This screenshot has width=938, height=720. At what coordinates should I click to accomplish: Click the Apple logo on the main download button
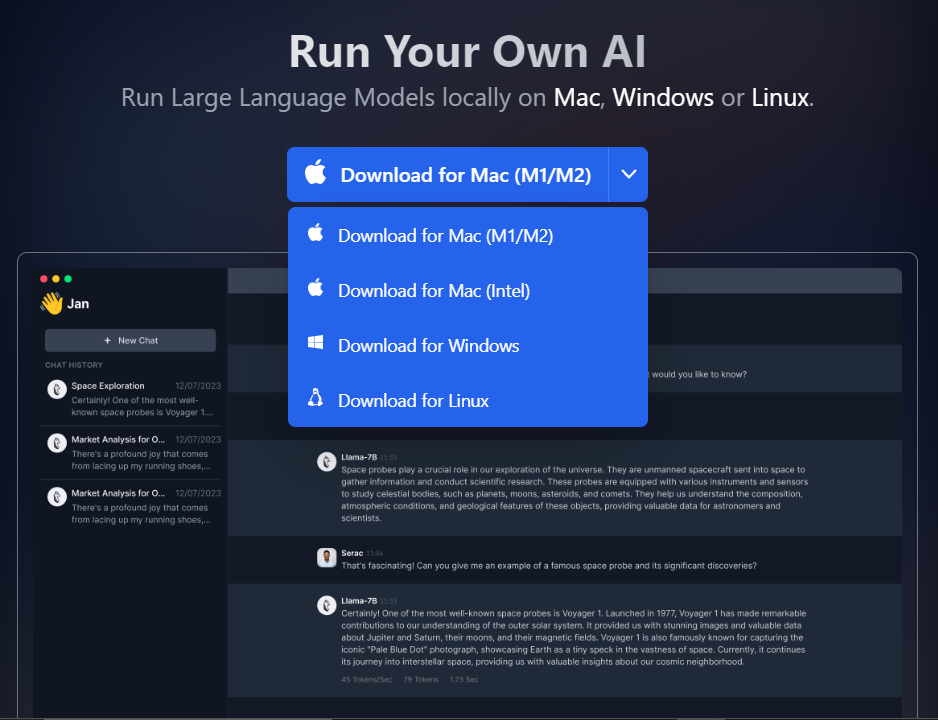coord(315,174)
